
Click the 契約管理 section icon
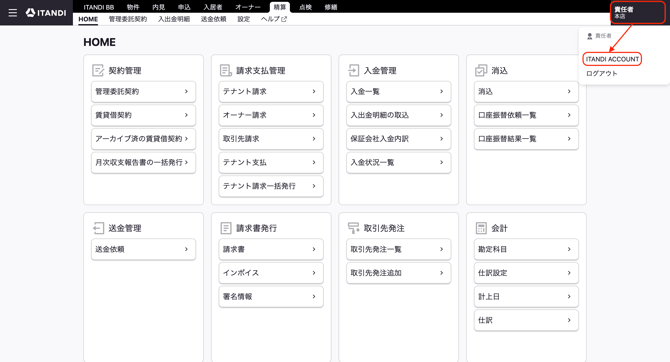click(98, 71)
